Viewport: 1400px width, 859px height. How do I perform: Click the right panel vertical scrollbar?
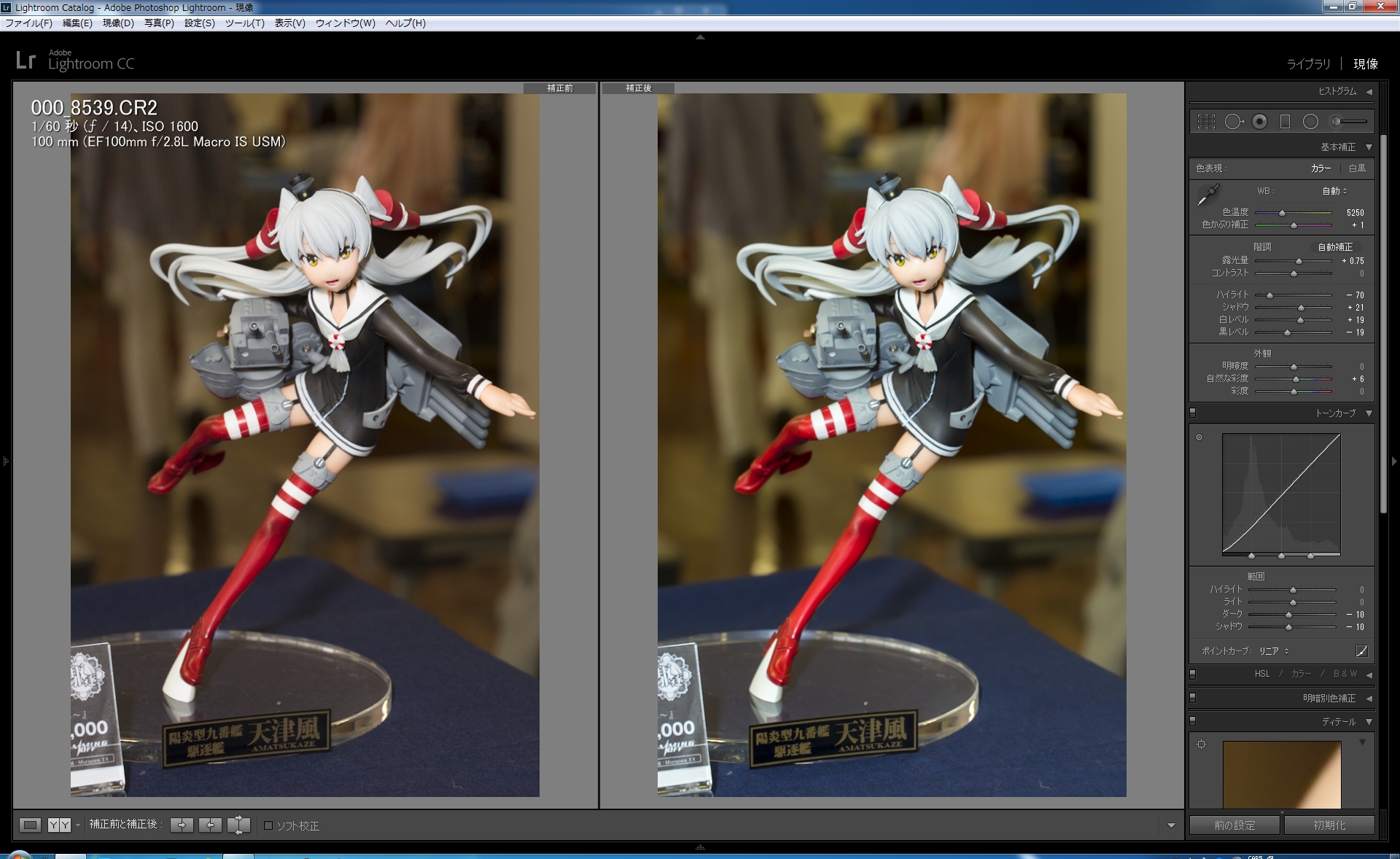(x=1383, y=324)
